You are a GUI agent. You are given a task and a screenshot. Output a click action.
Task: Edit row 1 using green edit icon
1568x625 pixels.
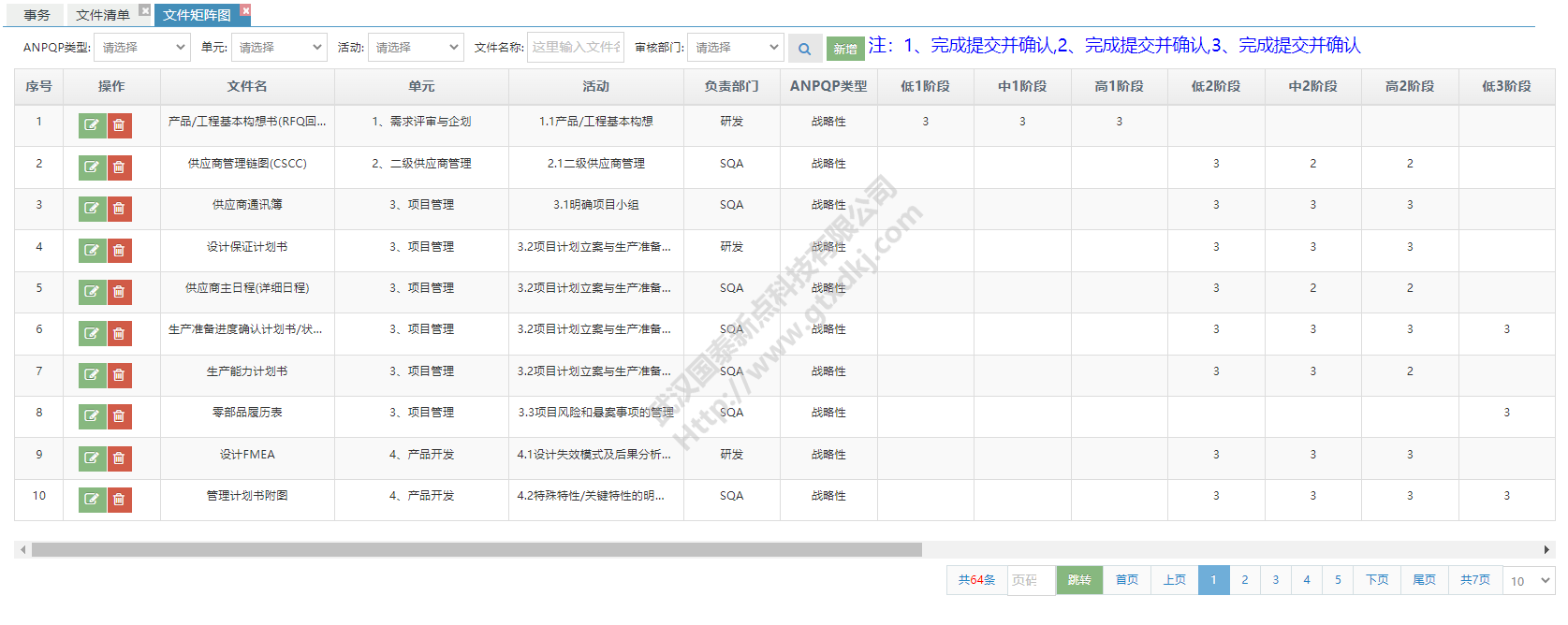(92, 125)
